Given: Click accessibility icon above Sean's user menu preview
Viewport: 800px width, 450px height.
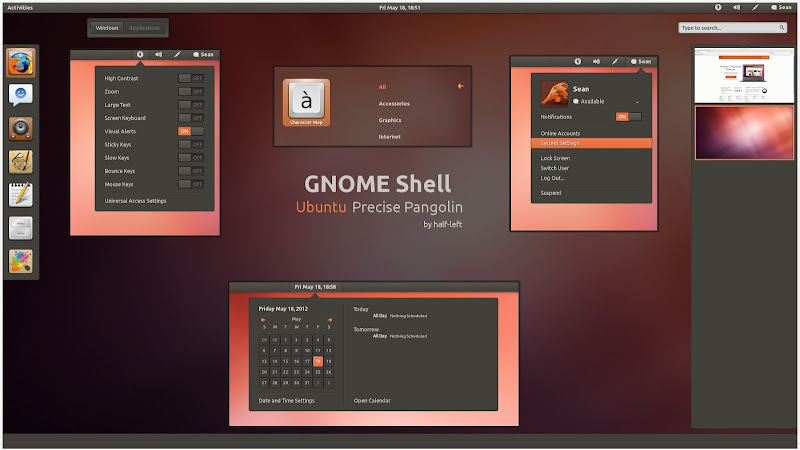Looking at the screenshot, I should [x=578, y=61].
